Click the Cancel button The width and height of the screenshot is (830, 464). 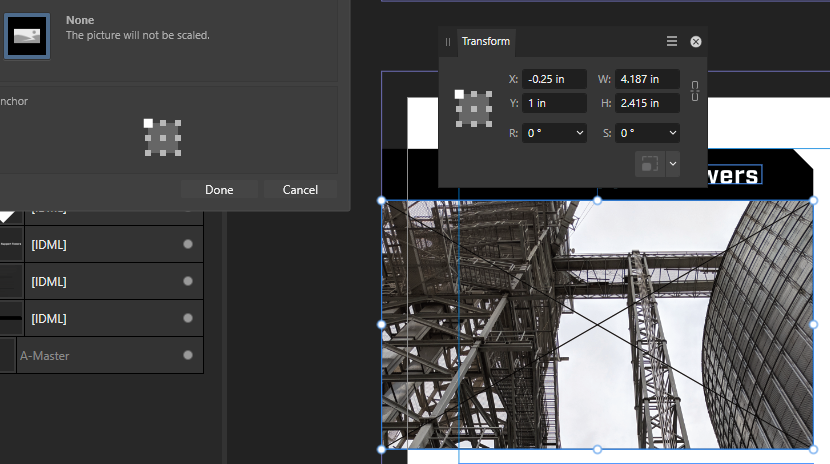(x=300, y=189)
